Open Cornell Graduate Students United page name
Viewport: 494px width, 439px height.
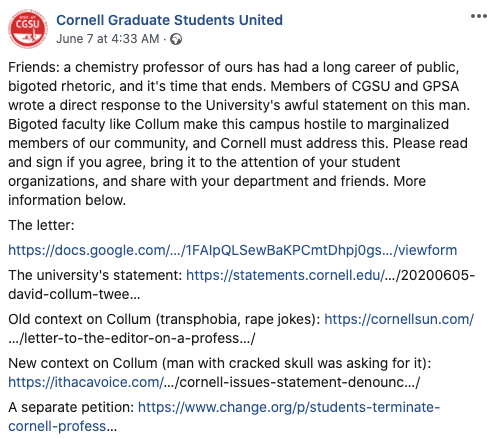coord(169,20)
